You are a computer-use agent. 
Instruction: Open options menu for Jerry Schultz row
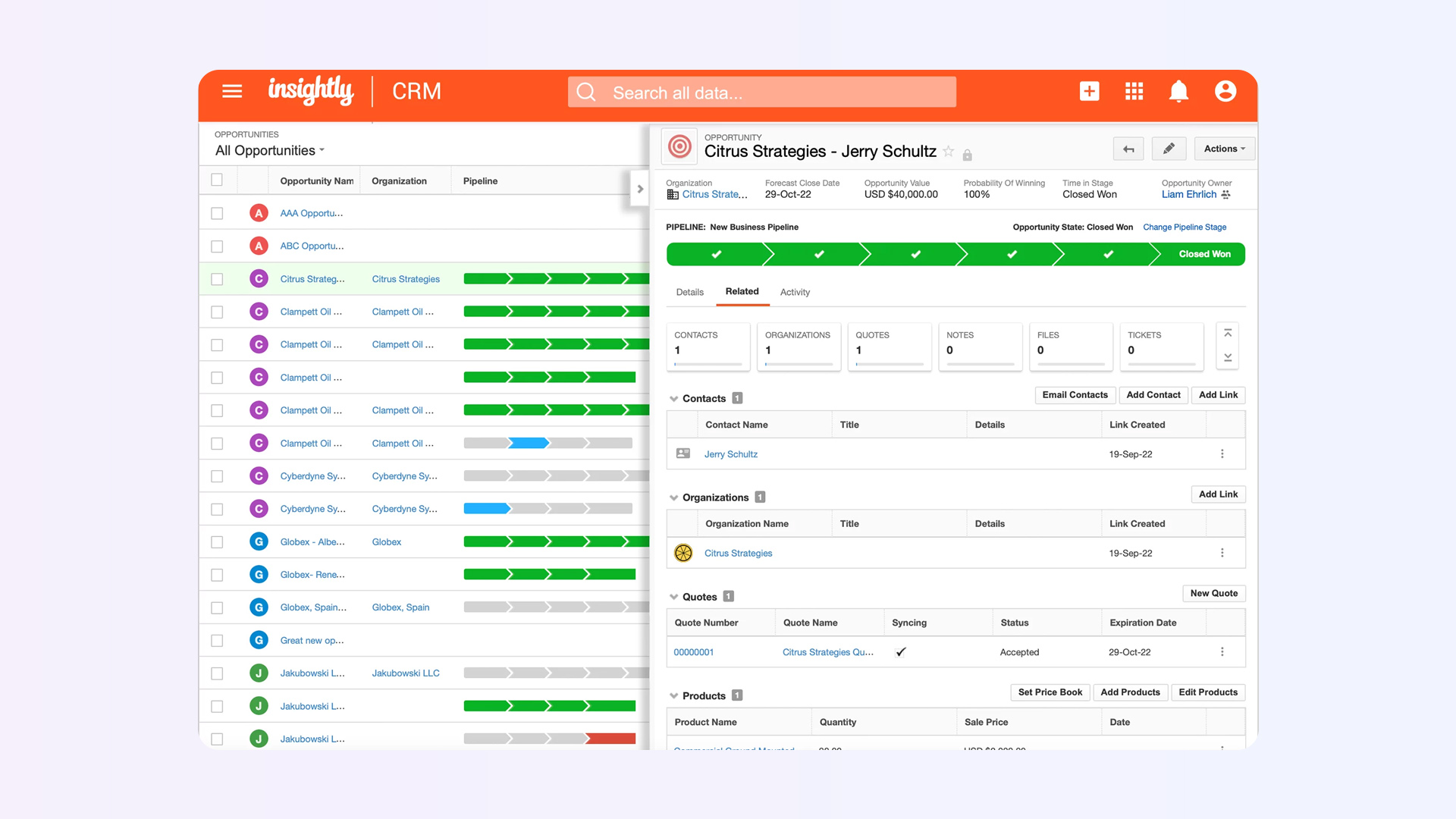coord(1222,454)
